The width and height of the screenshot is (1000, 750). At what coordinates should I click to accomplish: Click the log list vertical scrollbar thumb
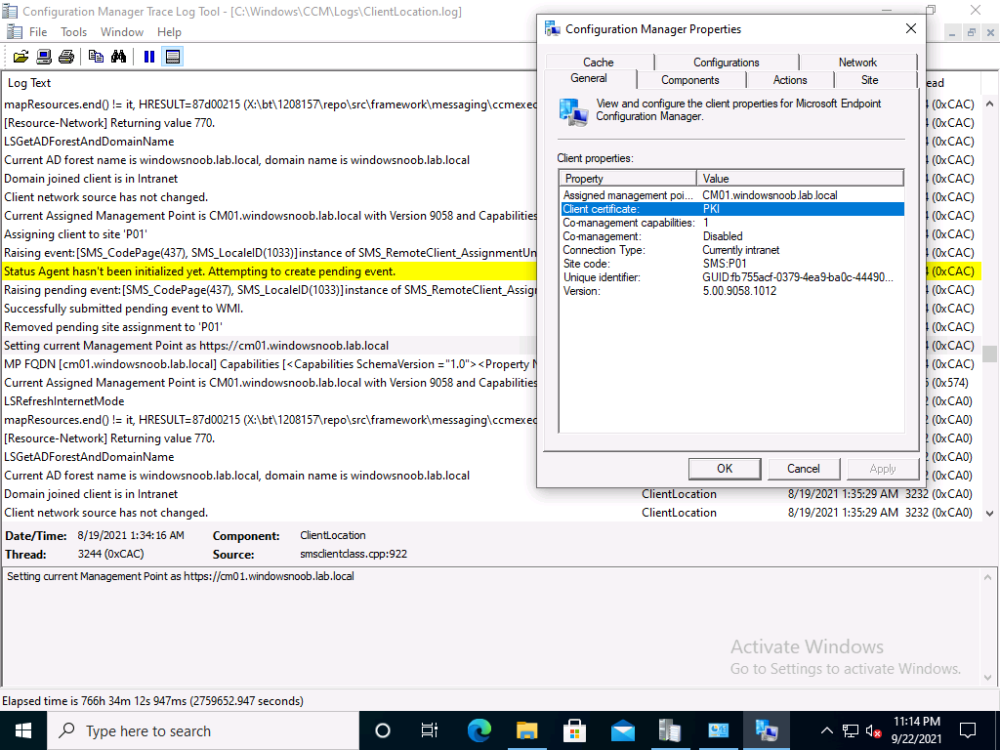989,354
